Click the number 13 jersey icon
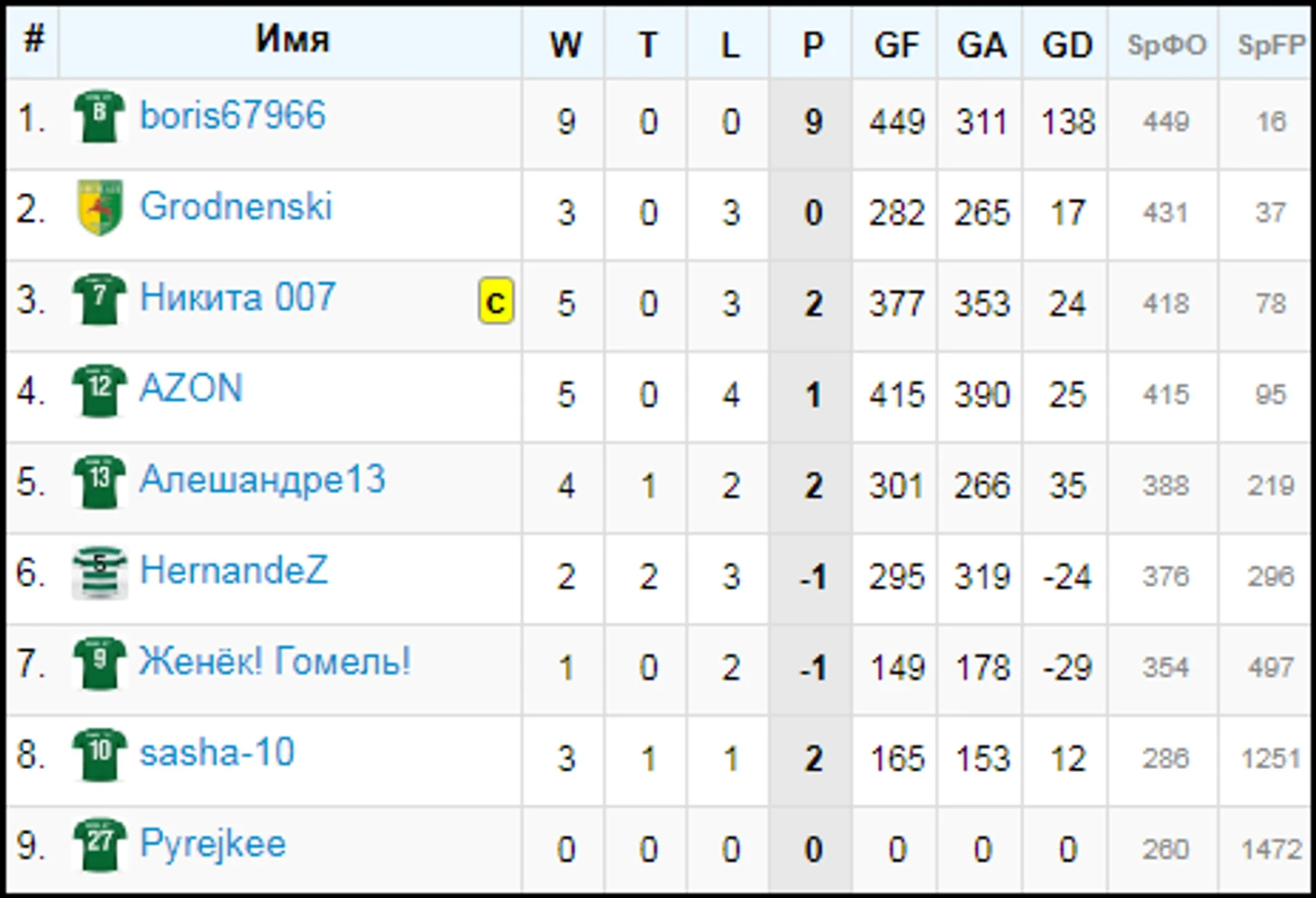The image size is (1316, 898). (98, 481)
